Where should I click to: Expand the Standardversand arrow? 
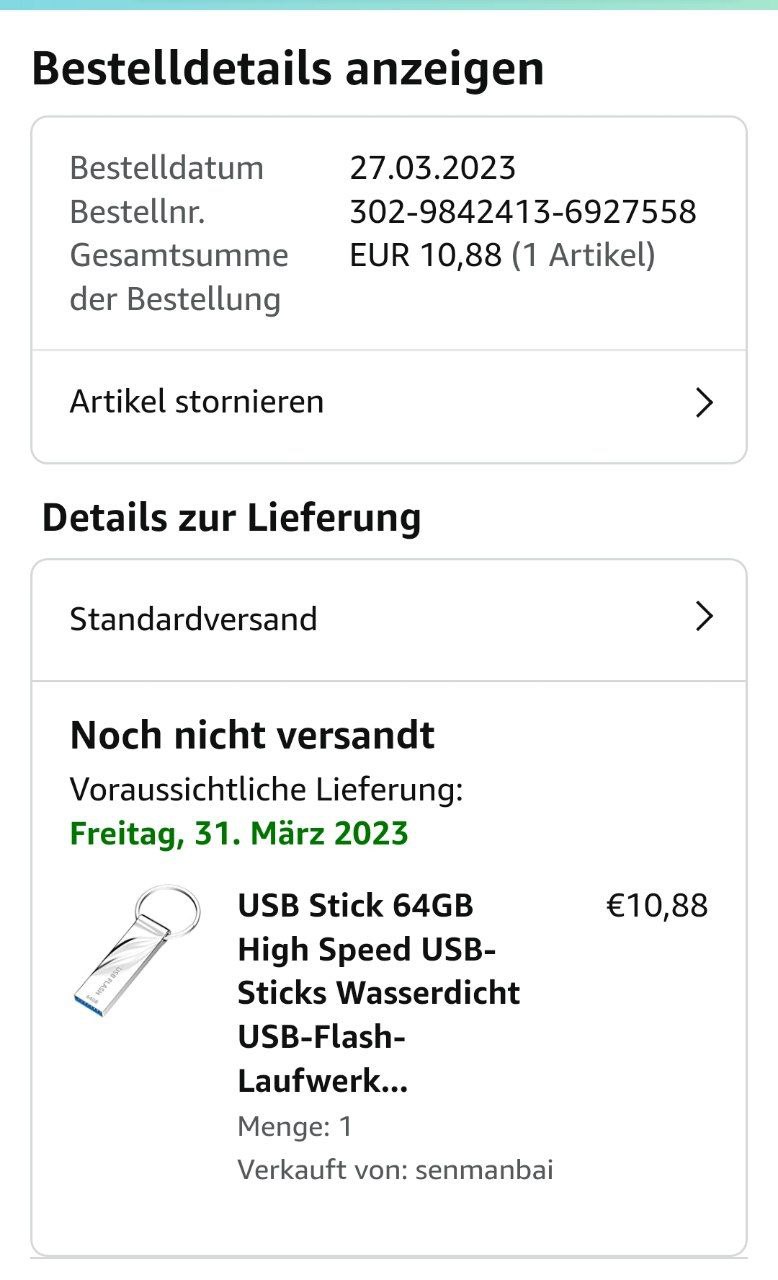(705, 617)
